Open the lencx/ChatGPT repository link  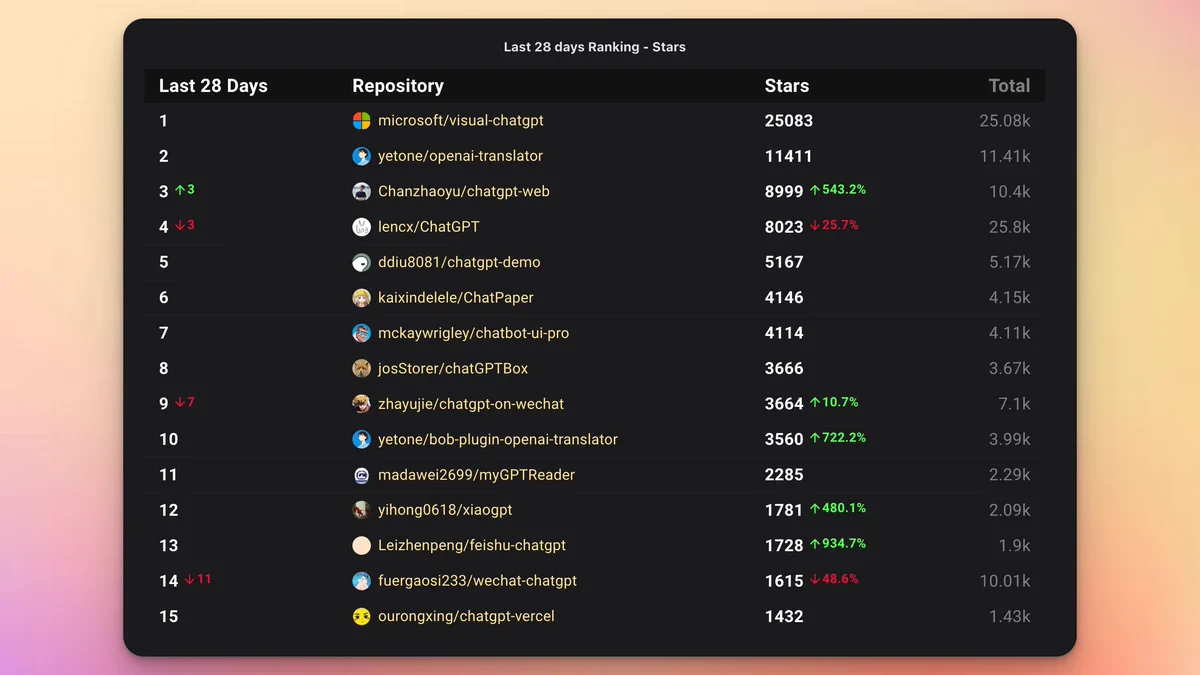point(429,227)
